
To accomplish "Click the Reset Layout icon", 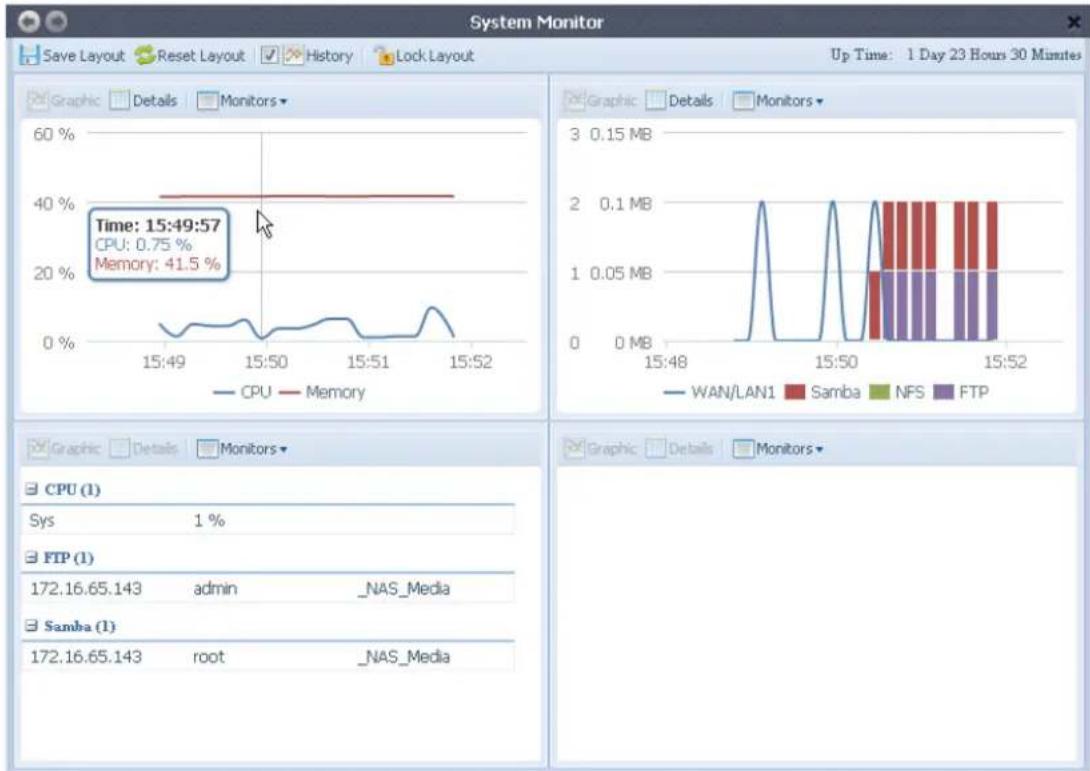I will pos(145,56).
